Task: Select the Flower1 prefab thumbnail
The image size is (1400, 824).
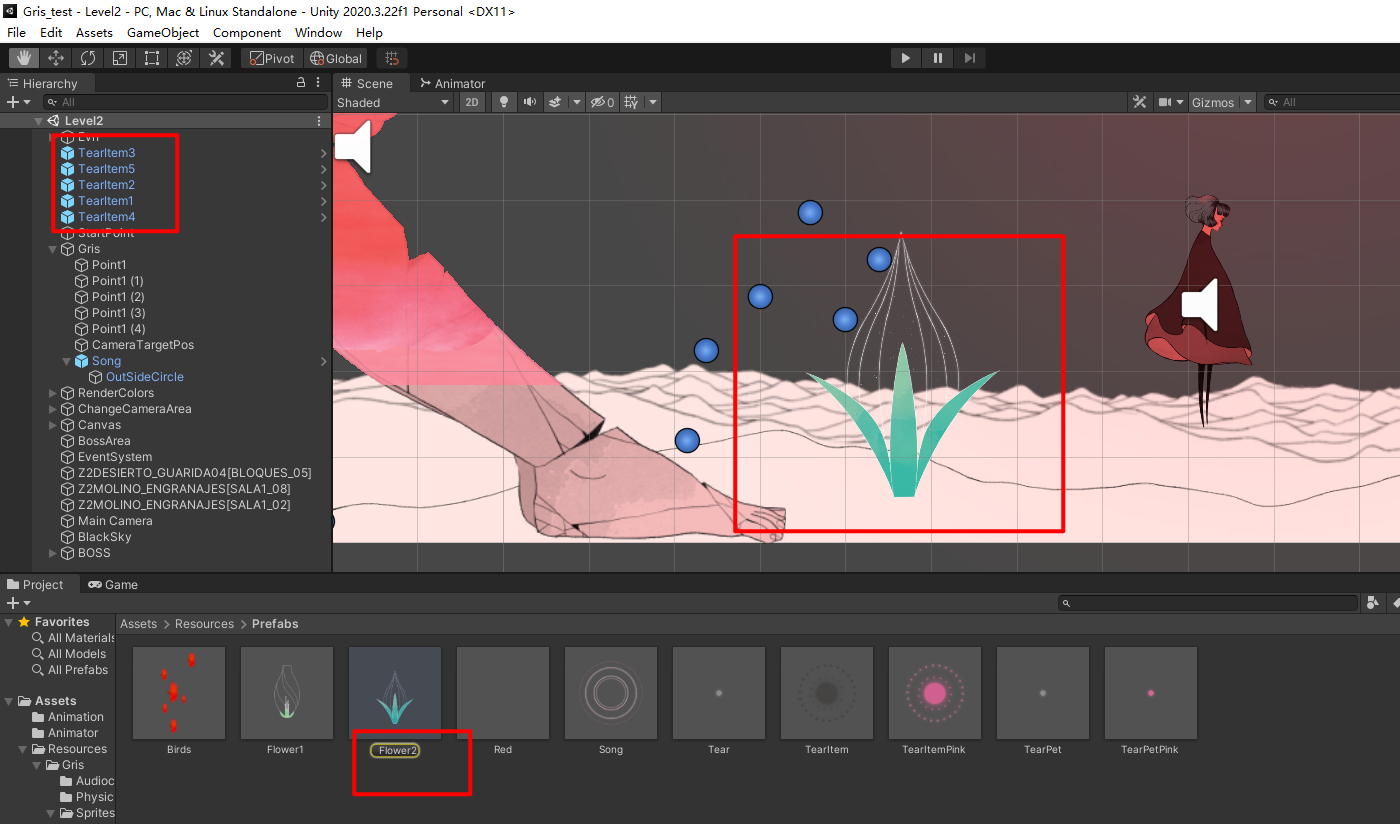Action: 287,693
